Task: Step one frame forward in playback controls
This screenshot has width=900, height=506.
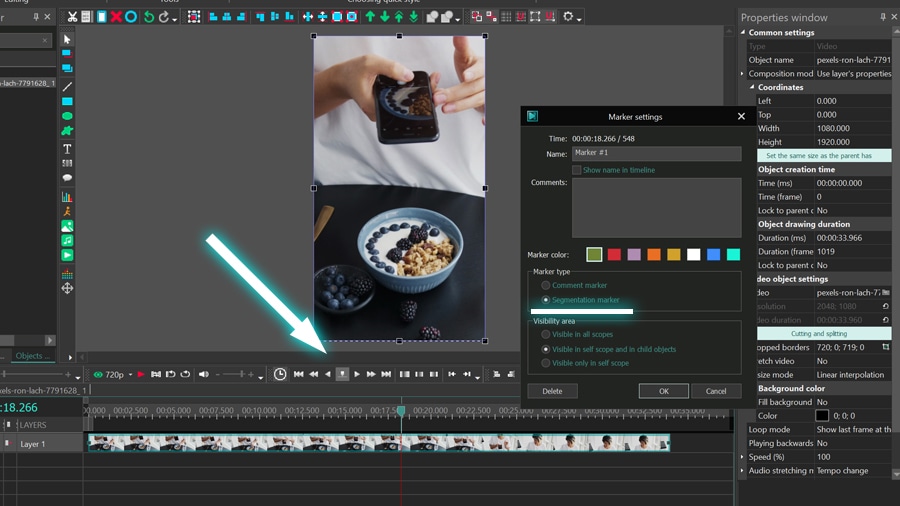Action: click(356, 374)
